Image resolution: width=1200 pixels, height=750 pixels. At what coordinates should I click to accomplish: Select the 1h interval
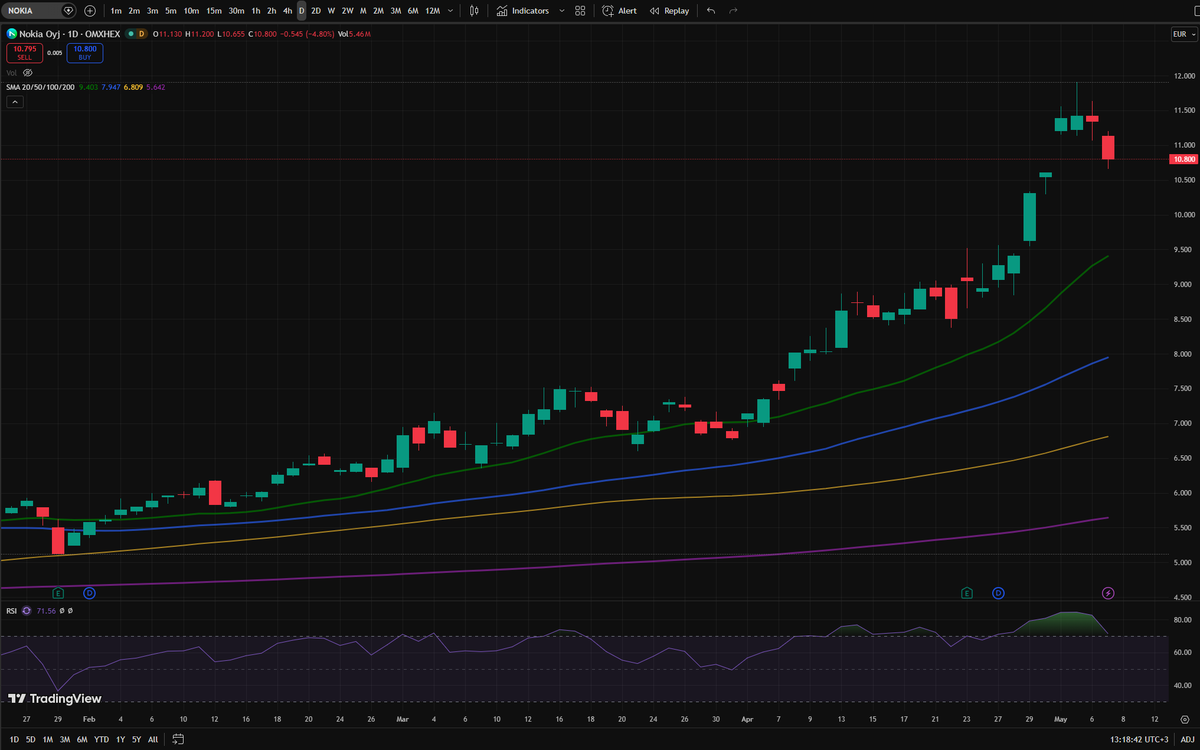click(256, 10)
